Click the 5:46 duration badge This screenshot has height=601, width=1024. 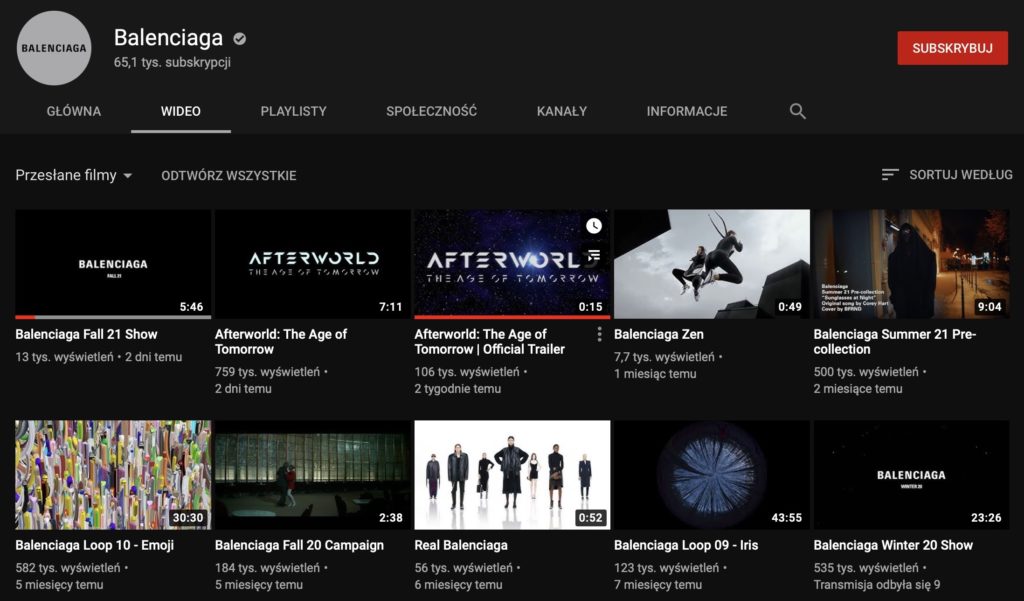(x=191, y=307)
